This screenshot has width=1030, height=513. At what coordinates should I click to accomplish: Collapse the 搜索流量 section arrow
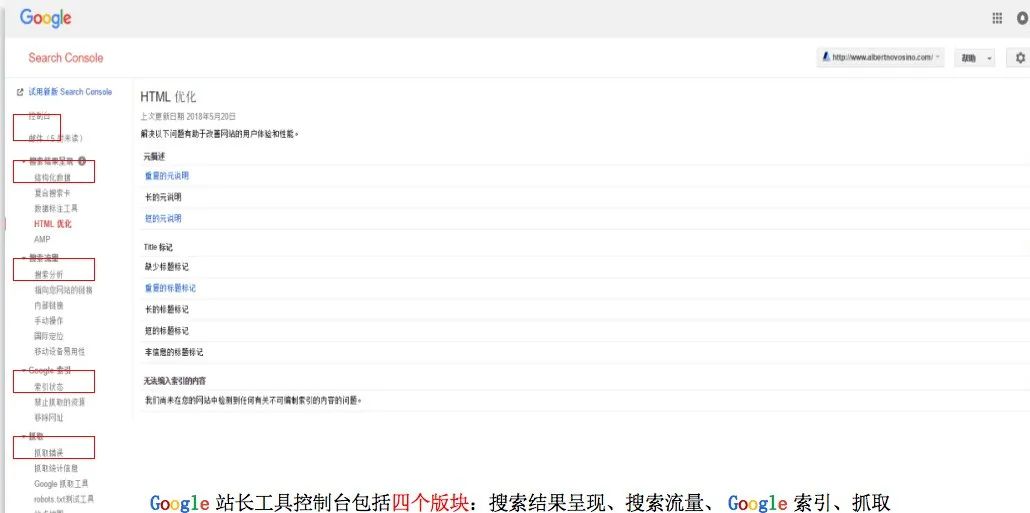point(24,259)
